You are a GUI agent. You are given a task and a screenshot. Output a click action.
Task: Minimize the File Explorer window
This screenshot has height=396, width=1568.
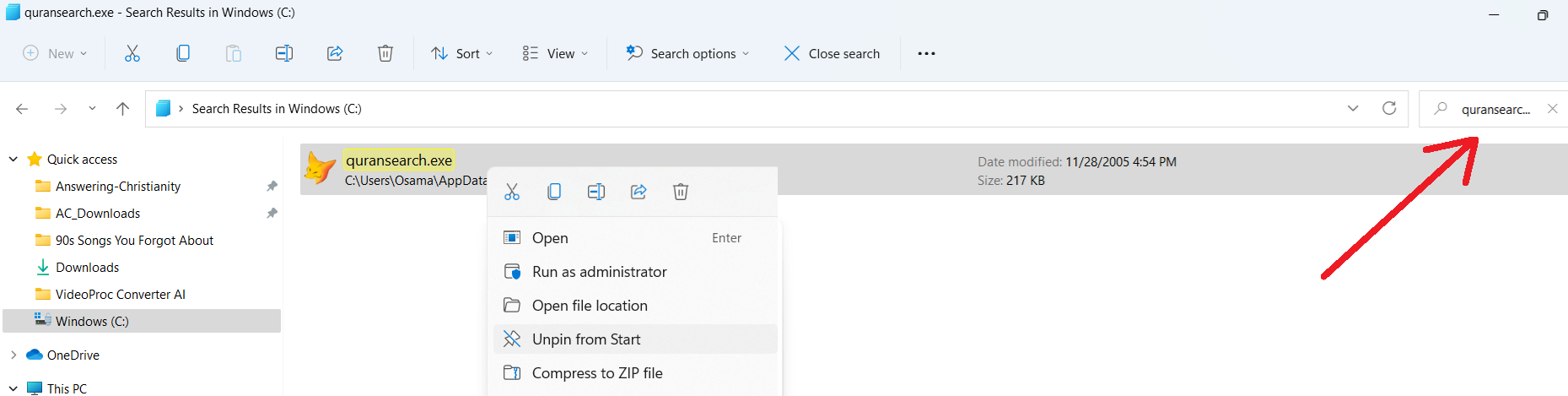tap(1494, 14)
